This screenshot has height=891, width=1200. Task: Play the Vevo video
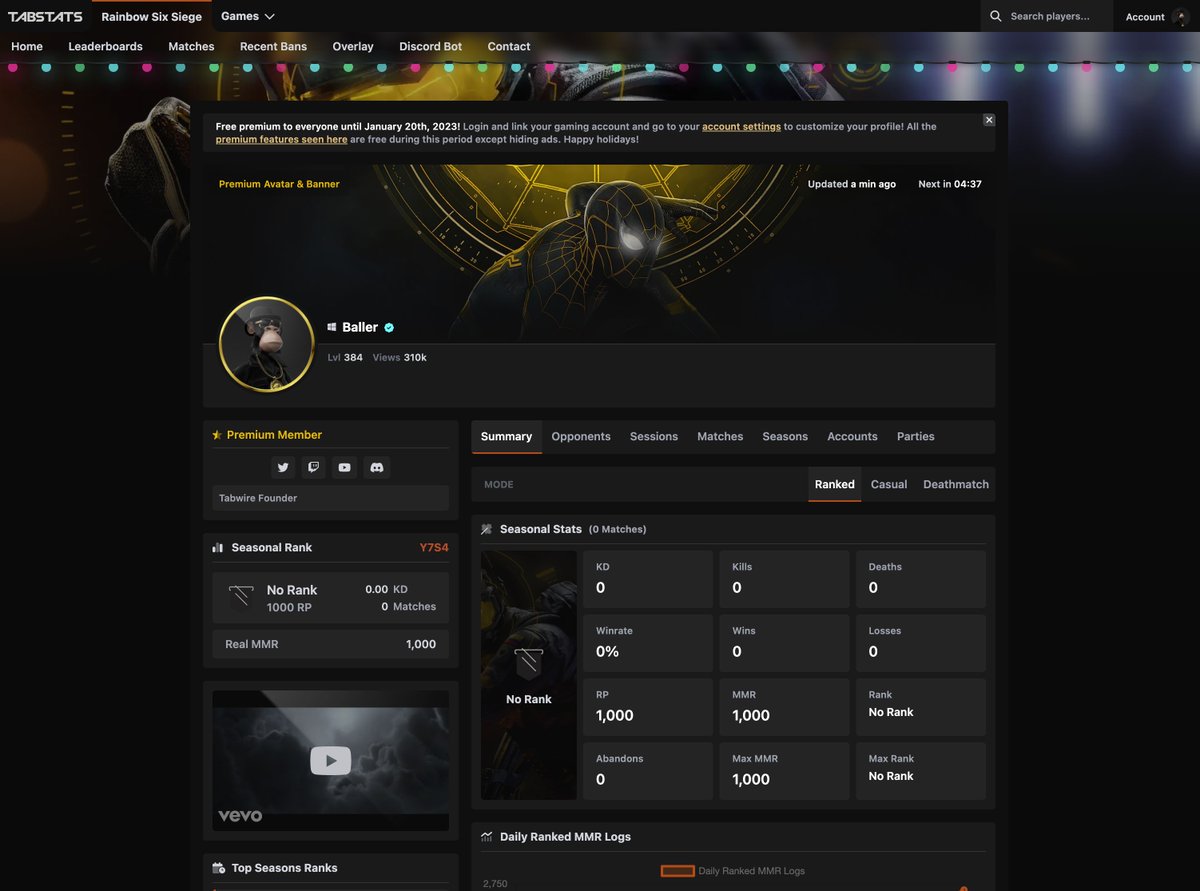click(331, 760)
